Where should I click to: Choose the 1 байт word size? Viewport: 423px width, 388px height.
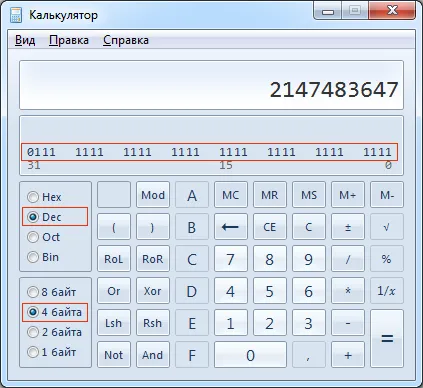[x=51, y=352]
